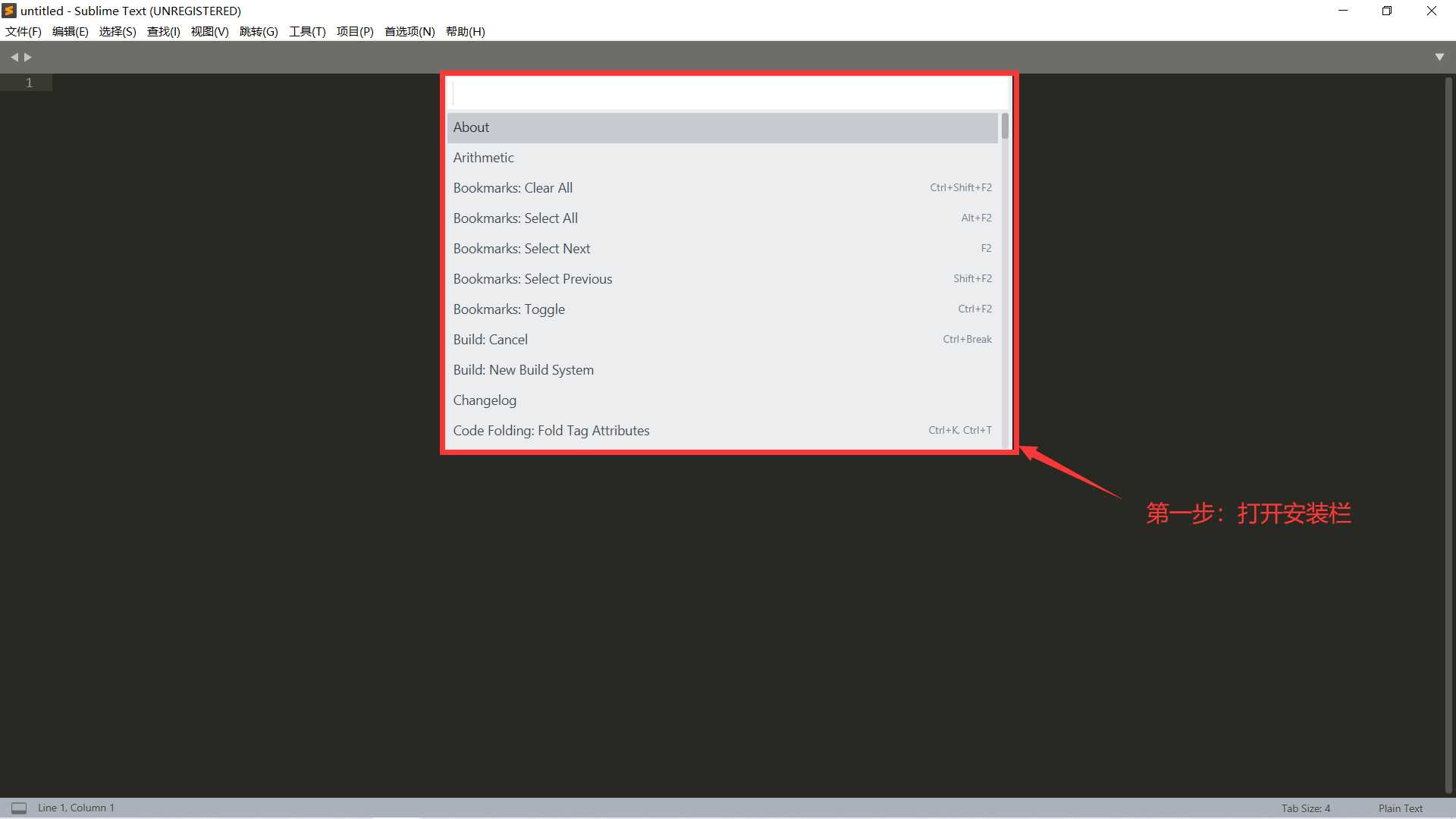Toggle the side panel switcher in status bar
1456x819 pixels.
tap(19, 808)
